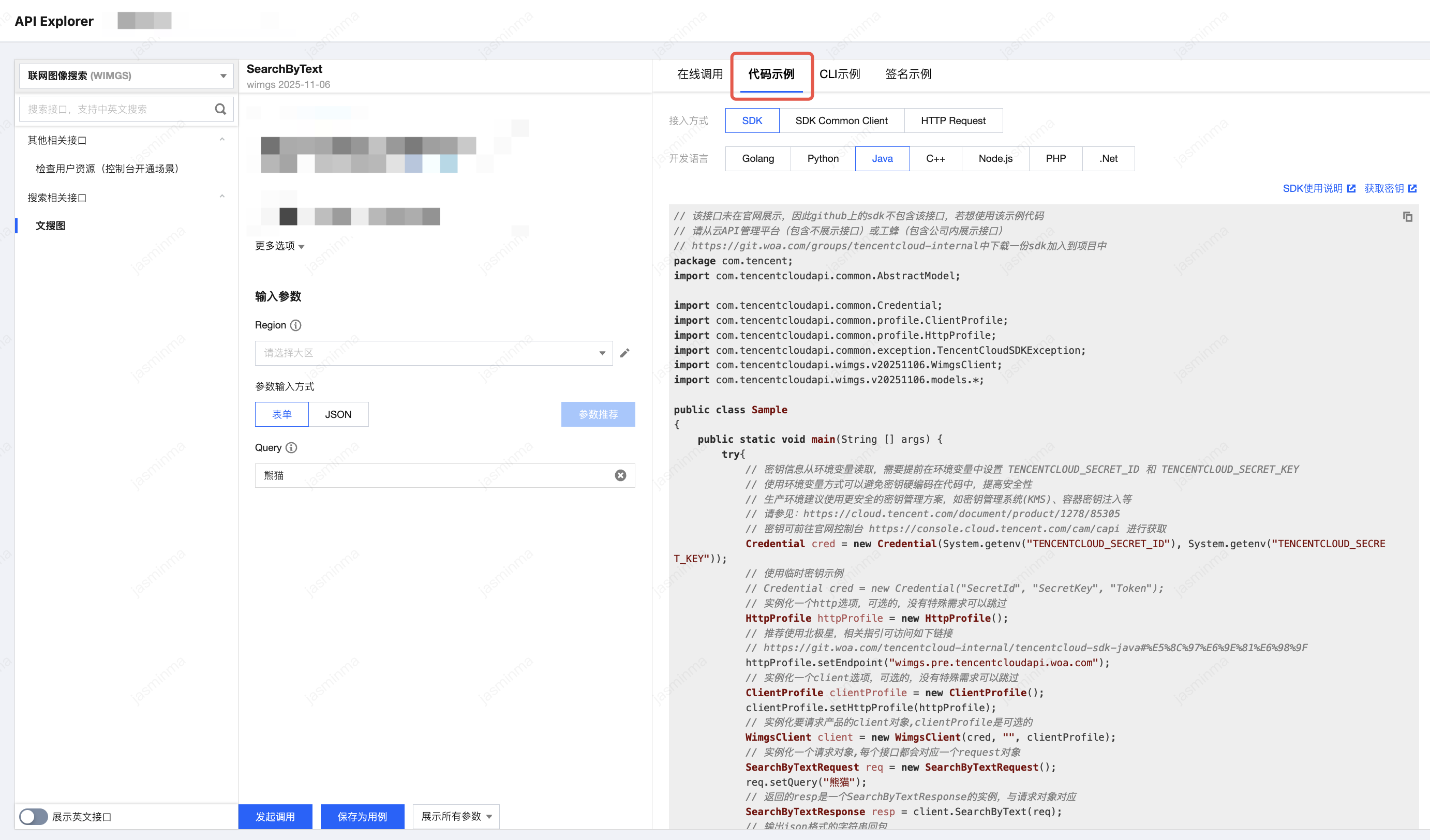This screenshot has height=840, width=1430.
Task: Copy code with the copy icon
Action: [x=1407, y=217]
